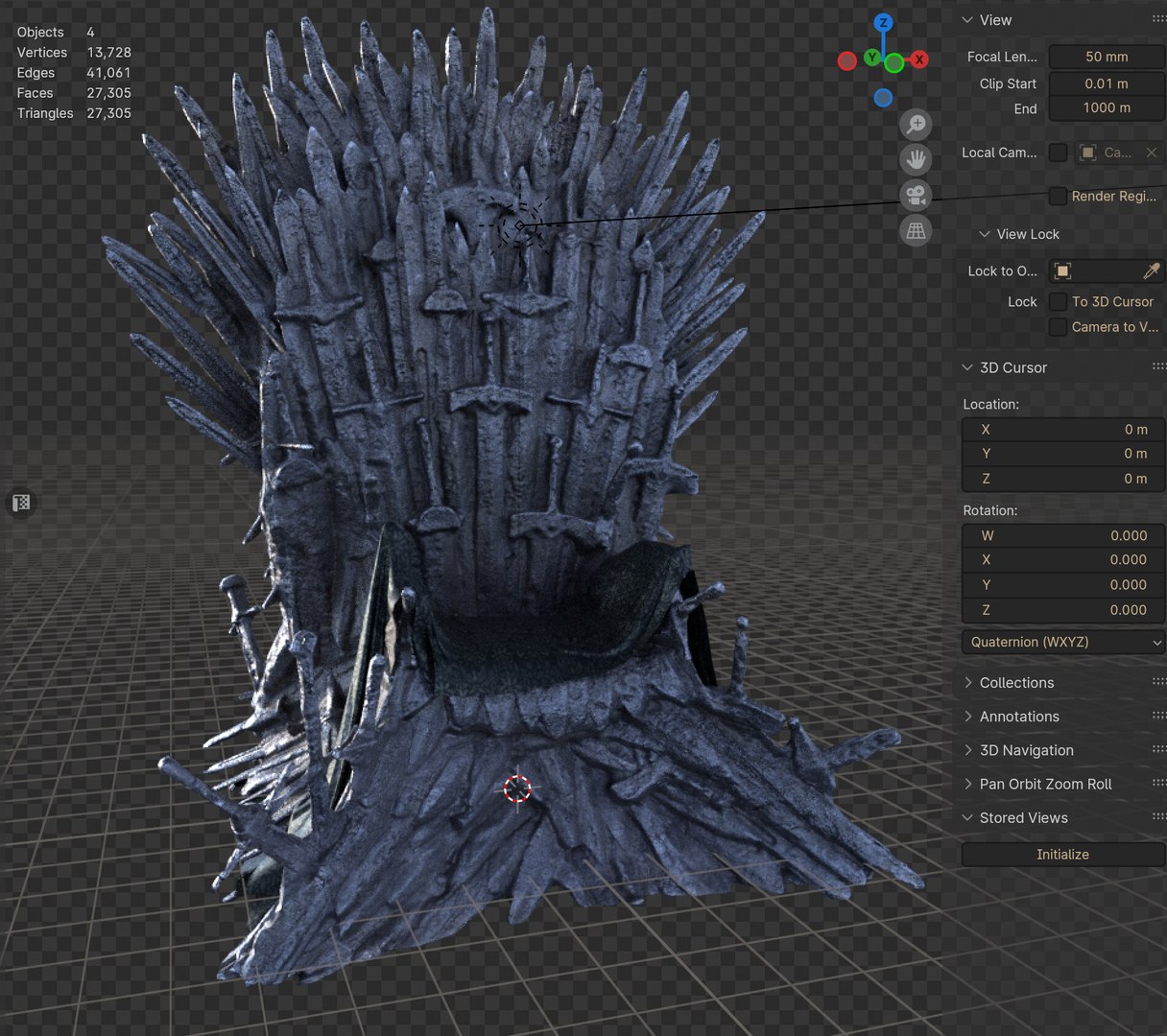Click the Faces 27,305 statistic text

74,93
